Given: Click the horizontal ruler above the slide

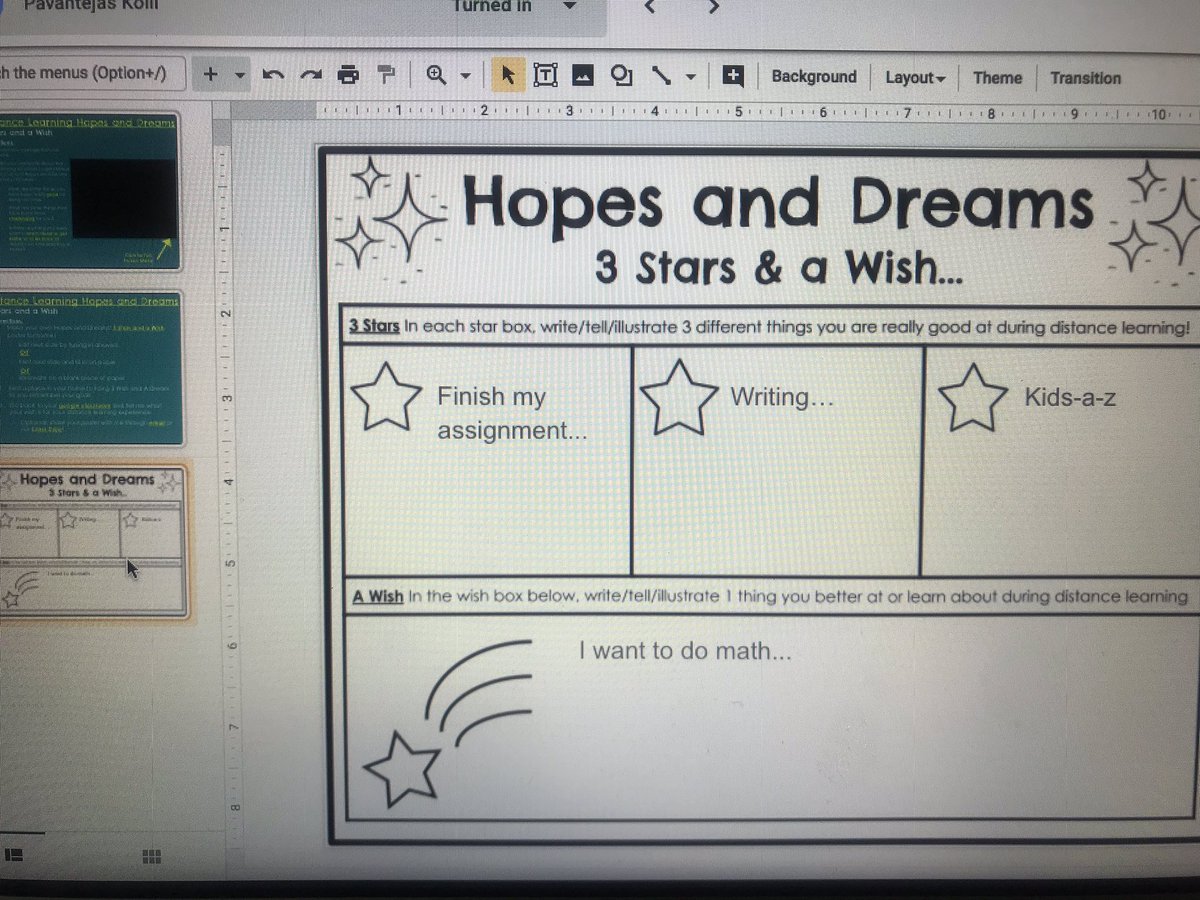Looking at the screenshot, I should tap(758, 112).
